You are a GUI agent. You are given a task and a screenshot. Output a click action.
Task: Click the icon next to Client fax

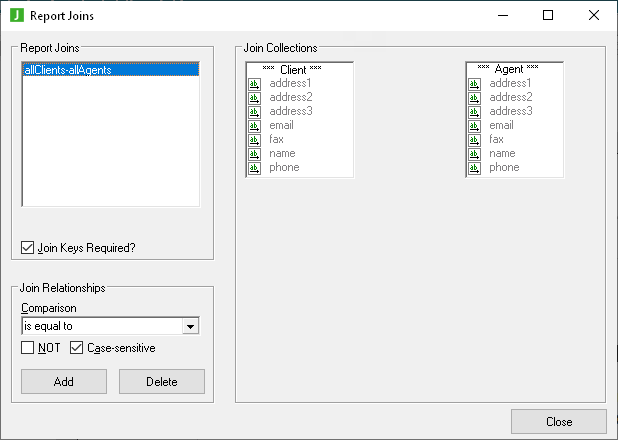pyautogui.click(x=254, y=140)
